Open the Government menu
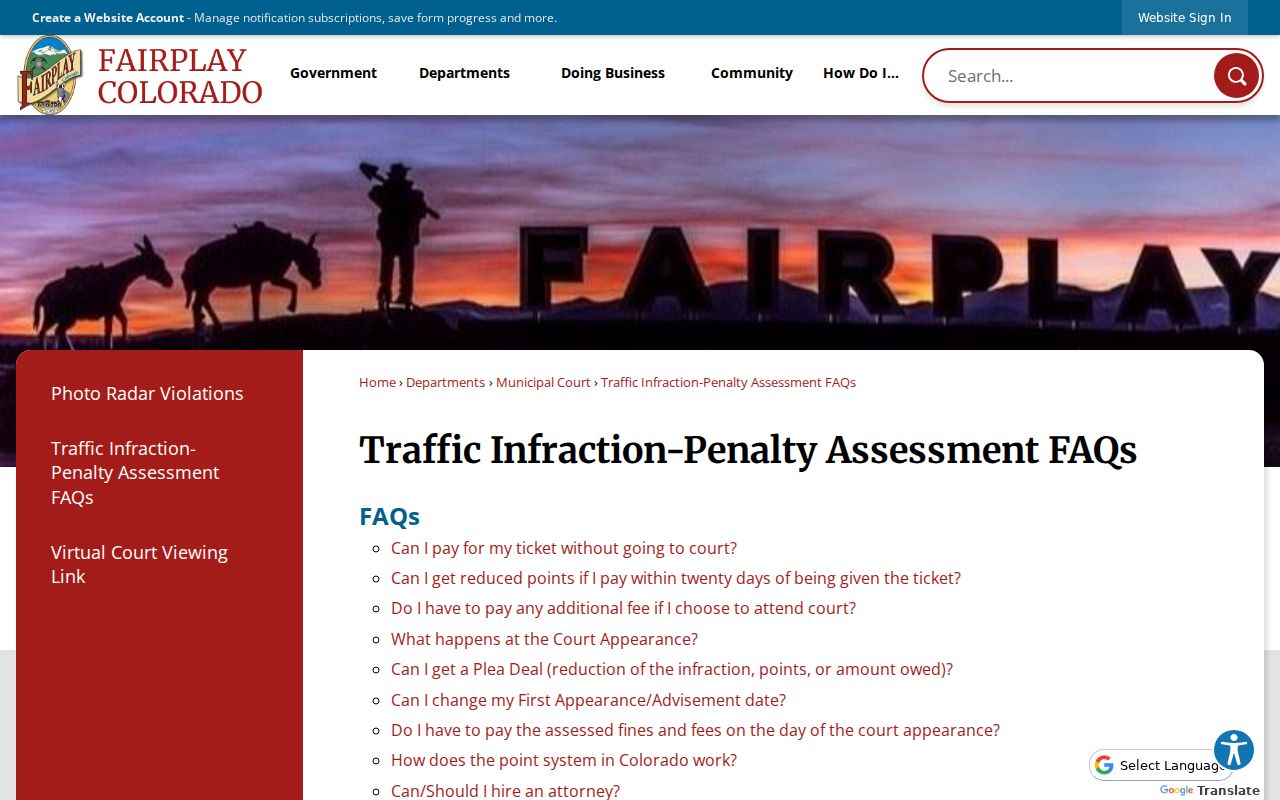The height and width of the screenshot is (800, 1280). pyautogui.click(x=333, y=73)
